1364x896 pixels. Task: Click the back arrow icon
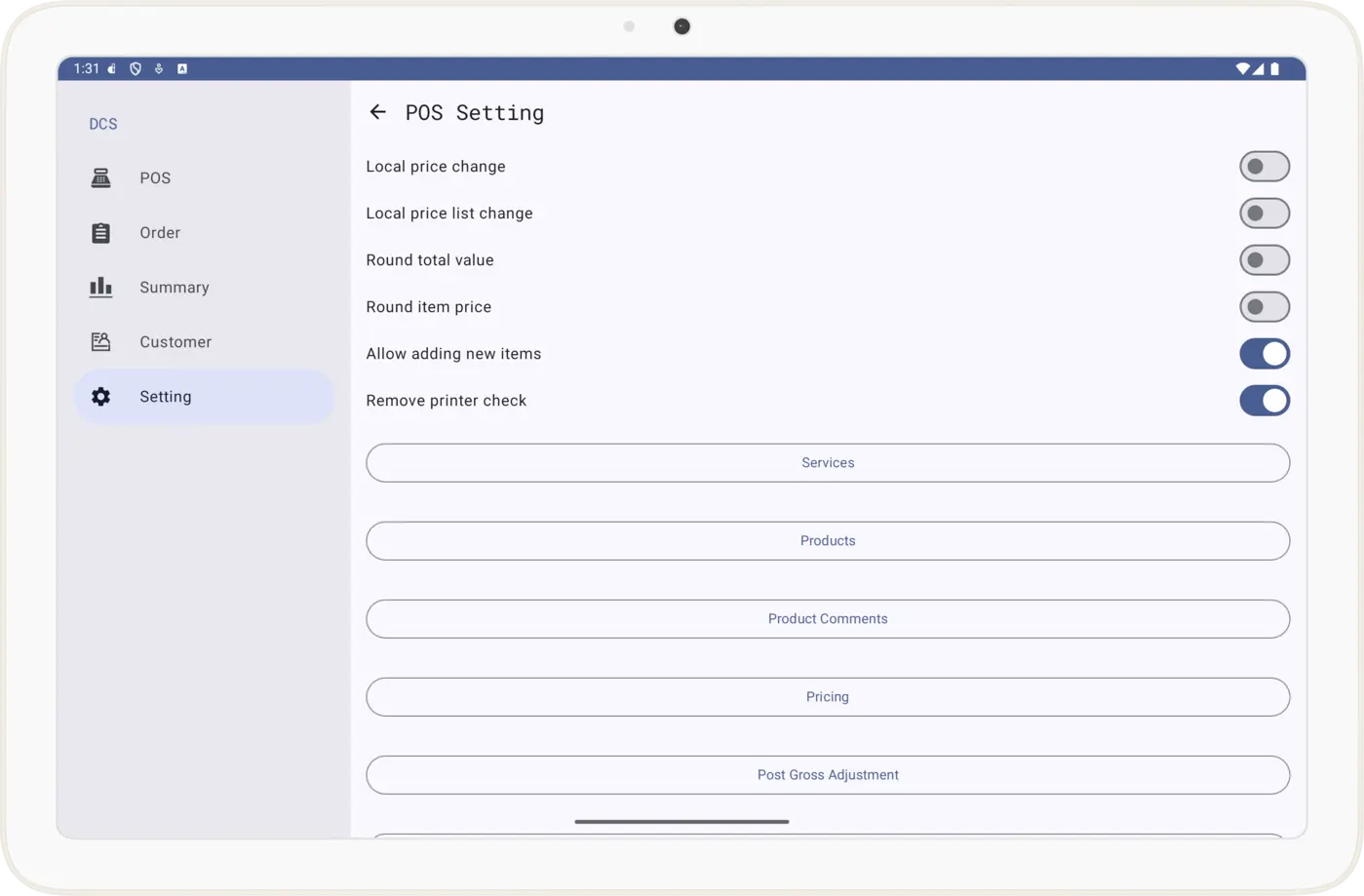tap(377, 112)
